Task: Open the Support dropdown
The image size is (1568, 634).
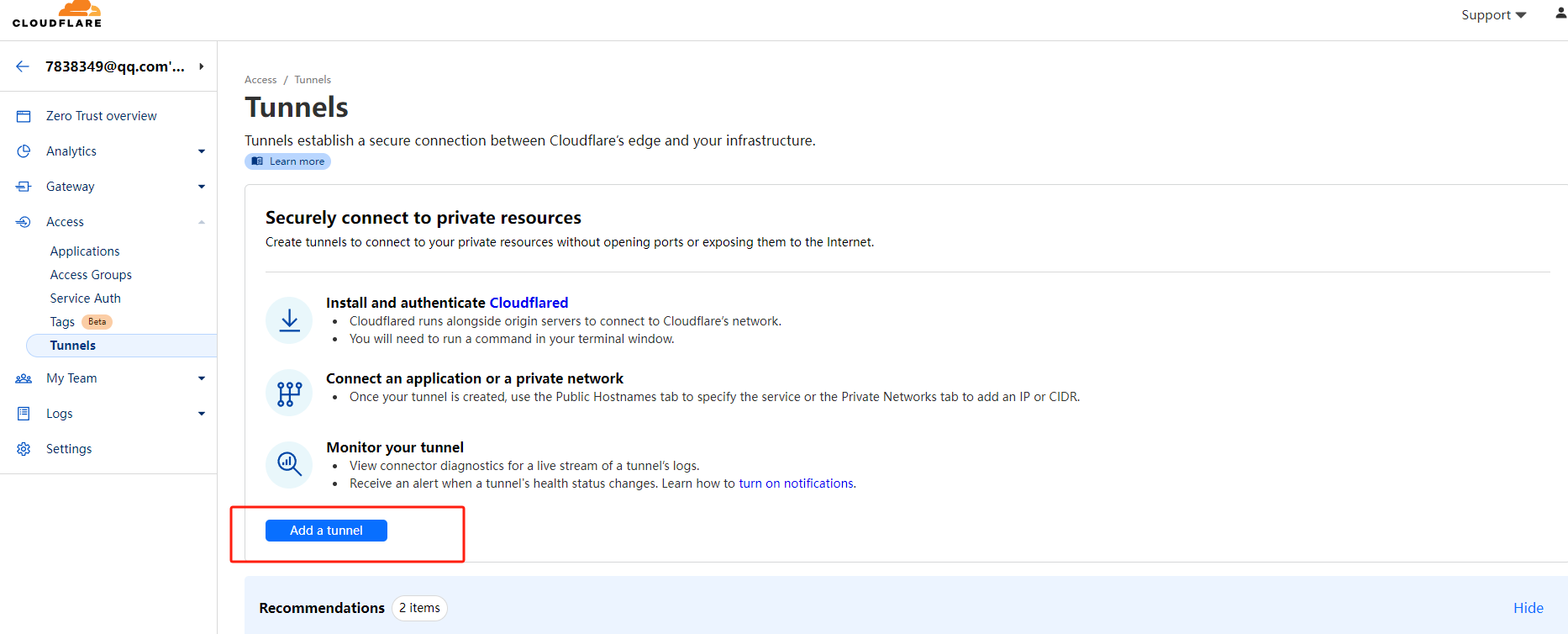Action: click(1493, 15)
